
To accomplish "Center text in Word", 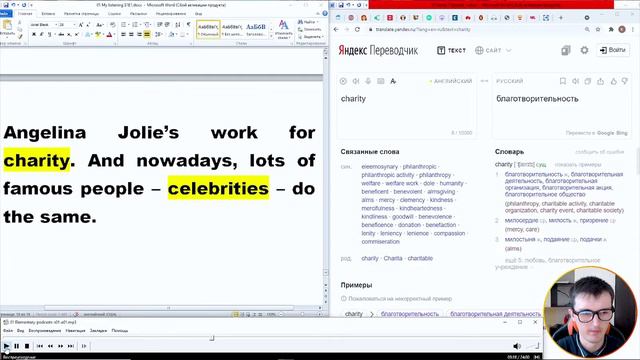I will [131, 35].
